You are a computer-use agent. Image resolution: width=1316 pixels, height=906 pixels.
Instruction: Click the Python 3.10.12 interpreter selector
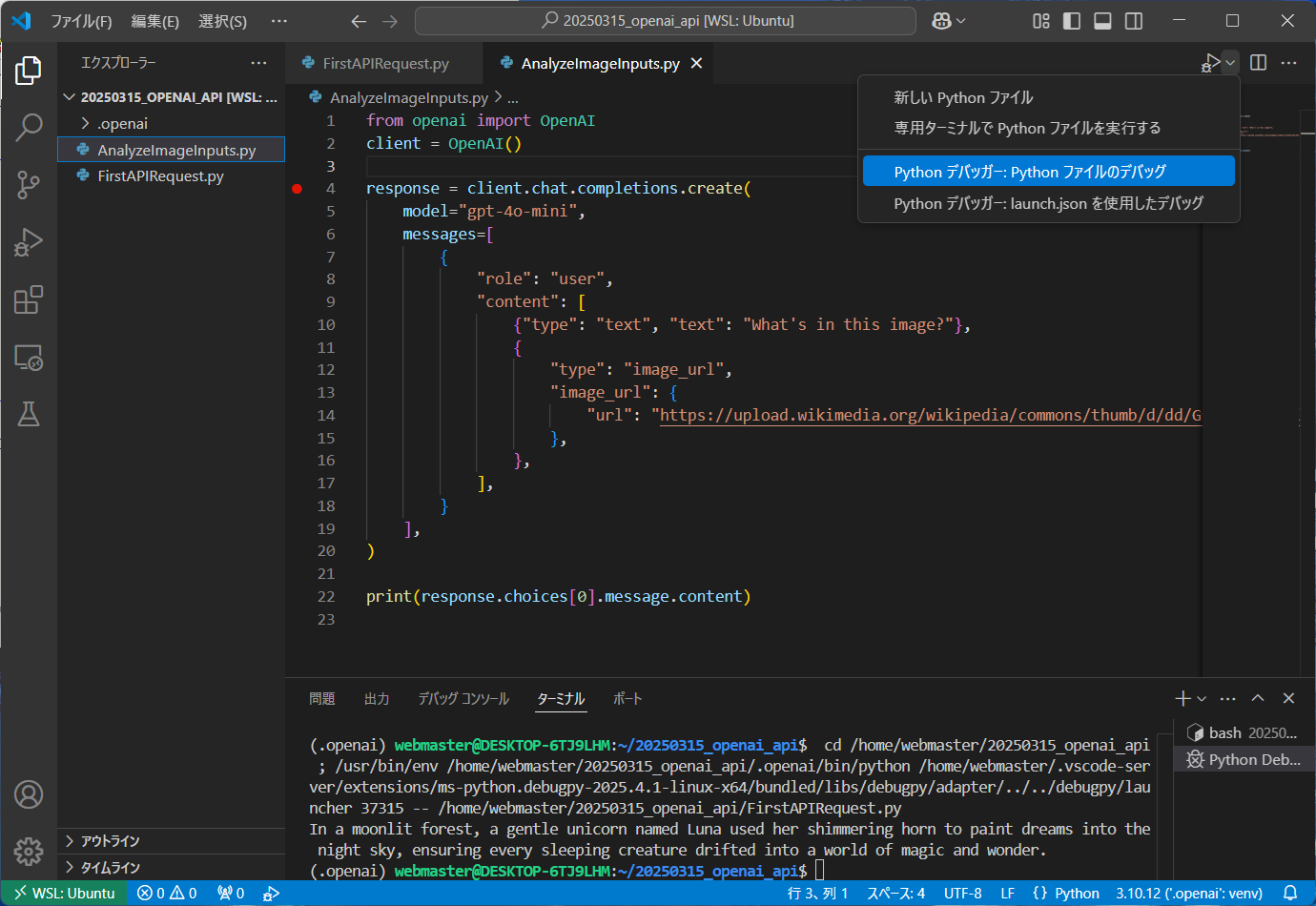coord(1188,894)
